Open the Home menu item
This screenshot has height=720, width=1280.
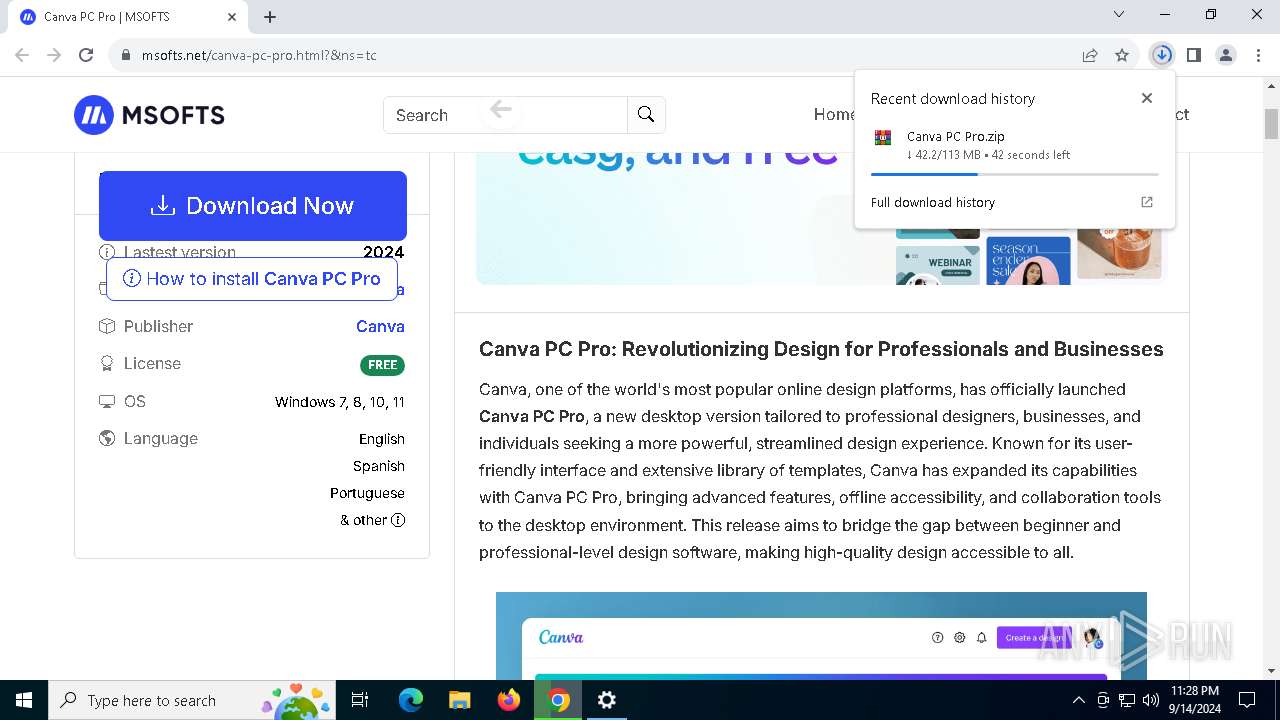coord(834,114)
